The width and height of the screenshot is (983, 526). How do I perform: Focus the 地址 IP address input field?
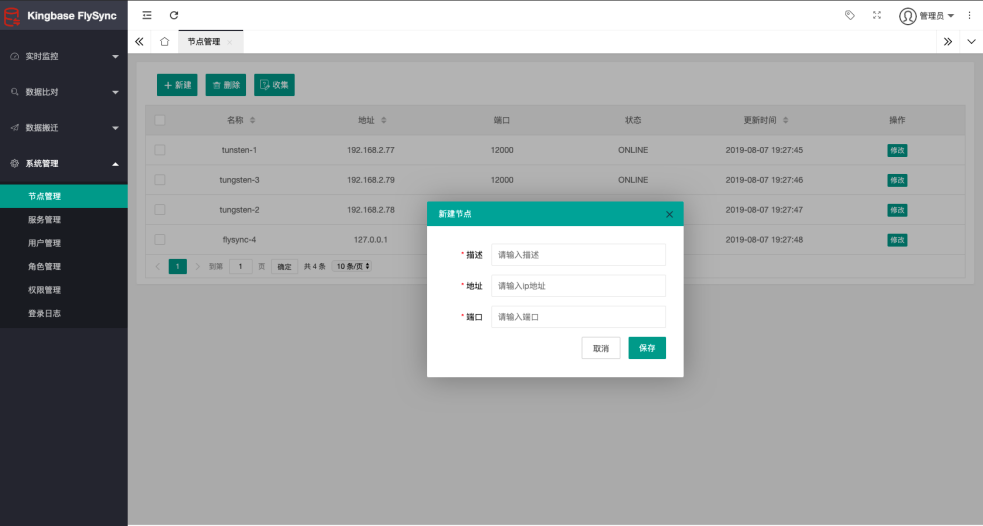[578, 286]
